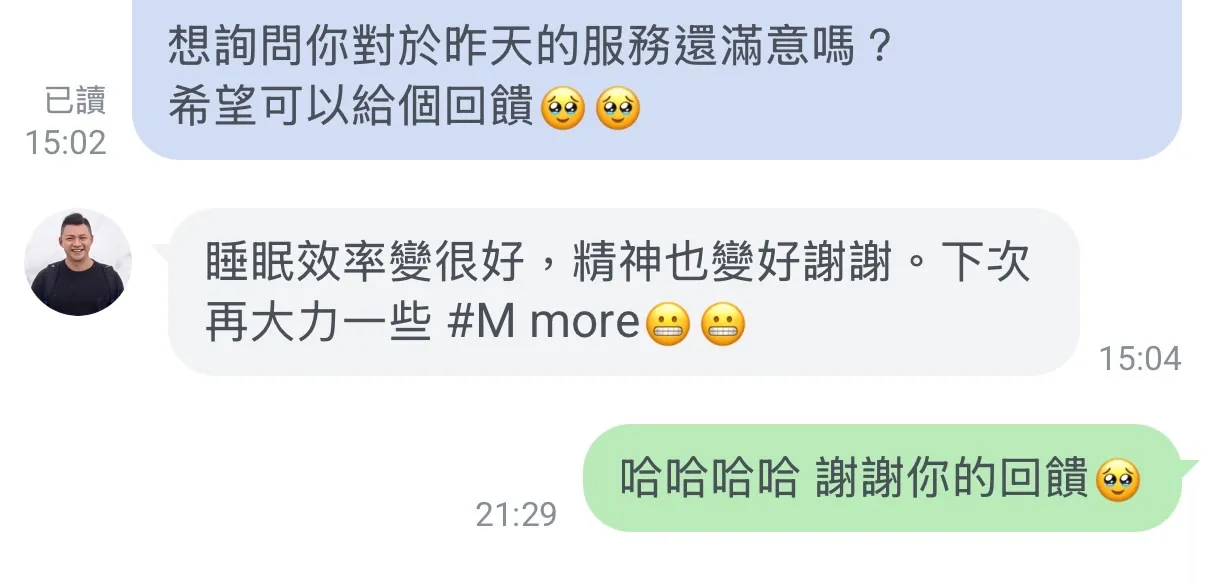
Task: Click the 15:02 timestamp
Action: [66, 142]
